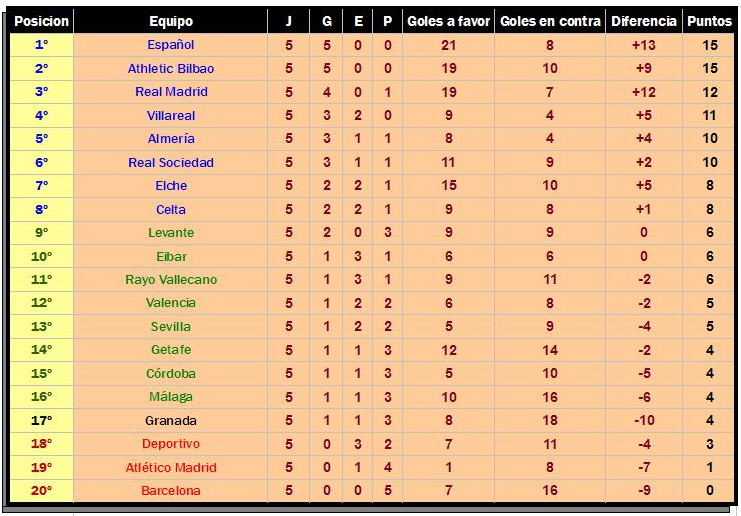Click the Goles a favor header
Screen dimensions: 741x516
point(448,21)
